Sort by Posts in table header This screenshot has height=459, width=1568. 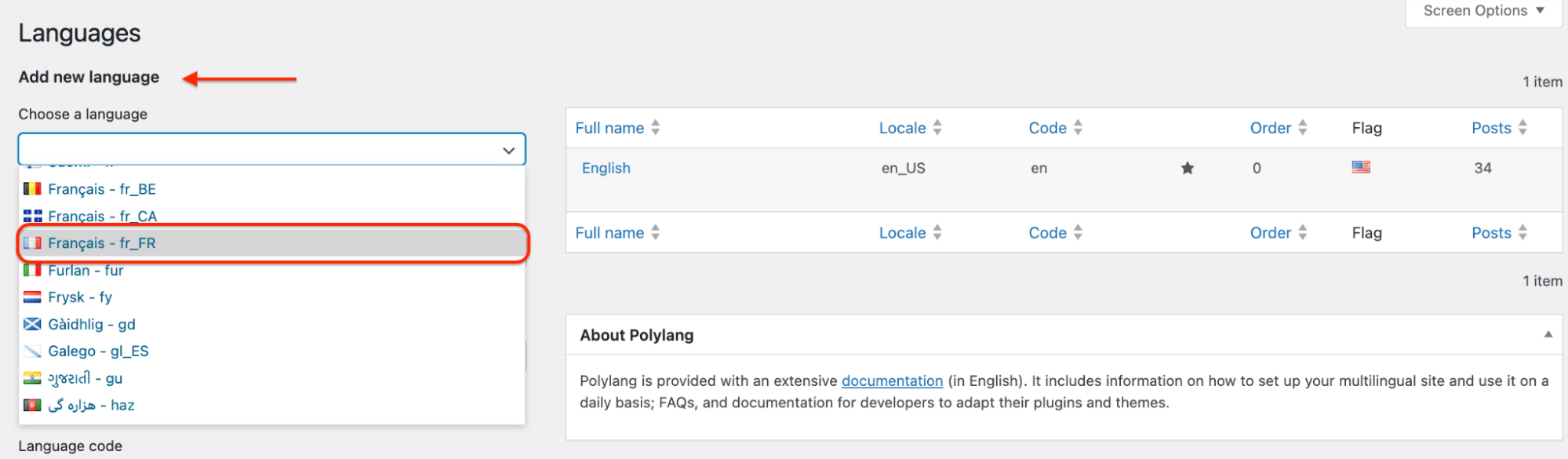click(x=1499, y=128)
